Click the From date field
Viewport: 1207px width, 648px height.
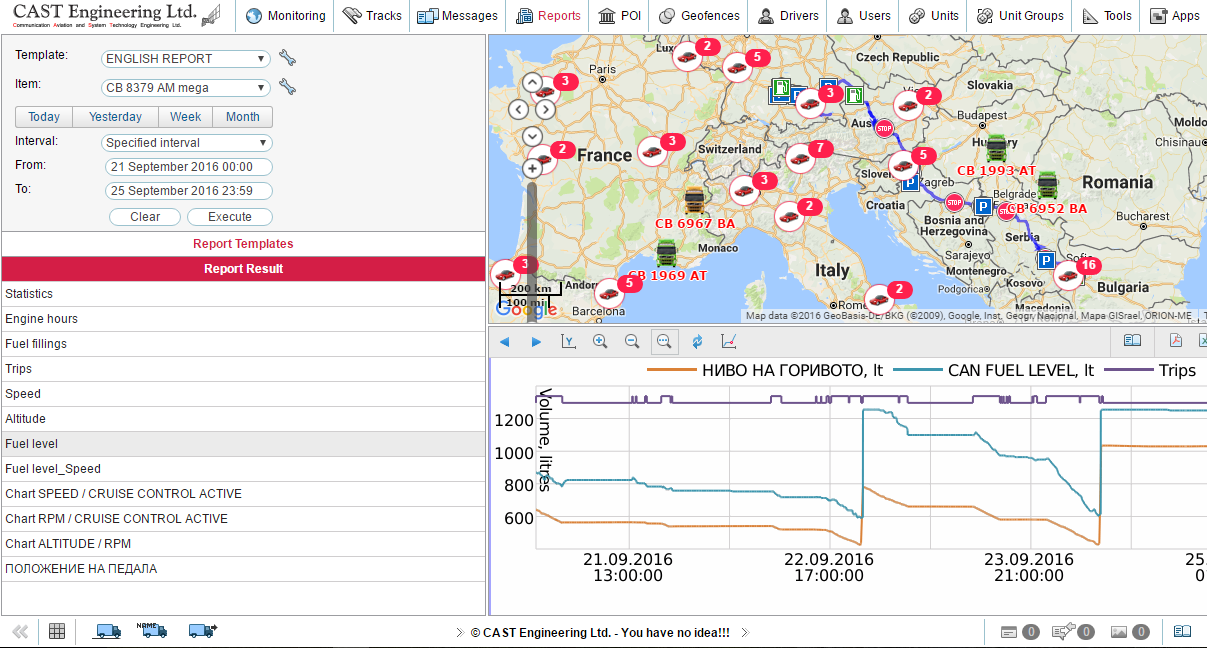pyautogui.click(x=189, y=167)
